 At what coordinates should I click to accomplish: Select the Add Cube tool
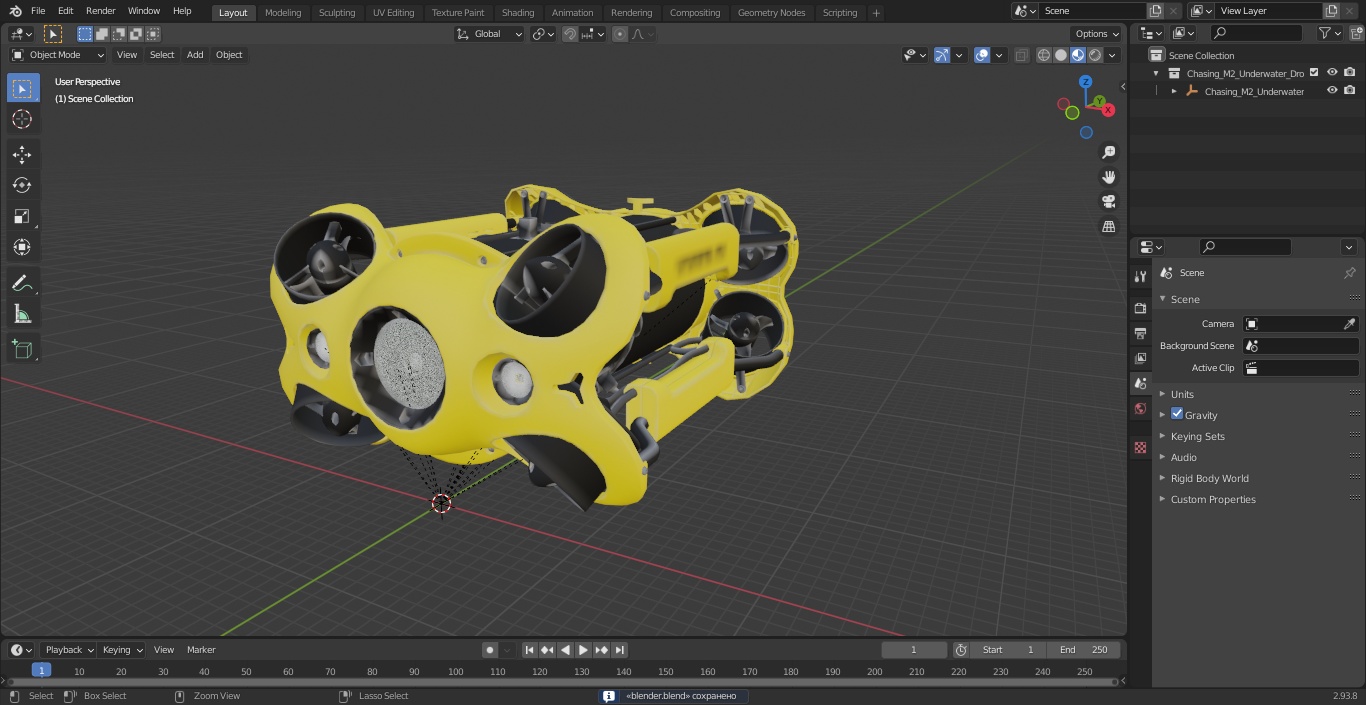coord(22,349)
